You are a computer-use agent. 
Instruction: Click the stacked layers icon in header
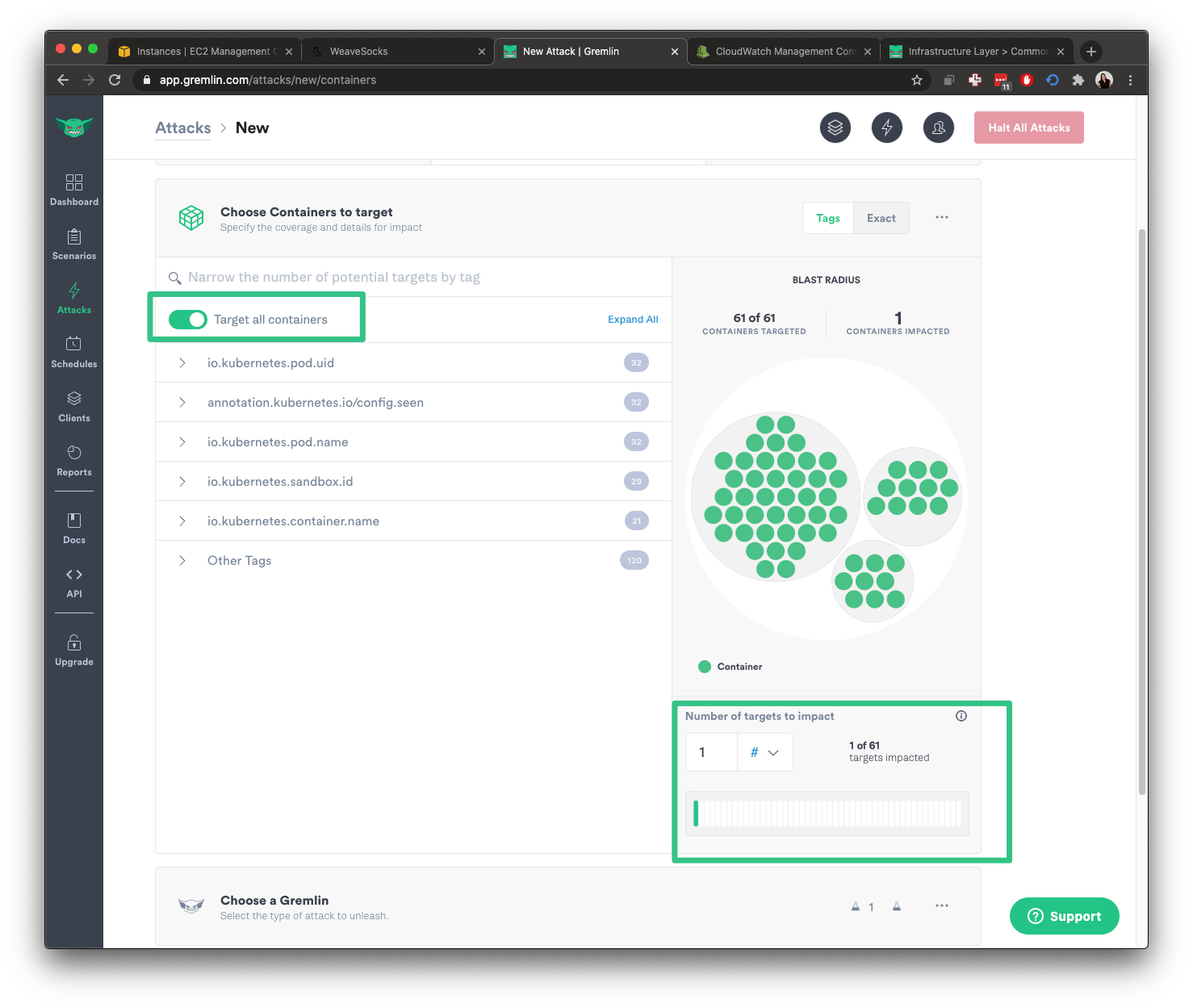pos(835,128)
